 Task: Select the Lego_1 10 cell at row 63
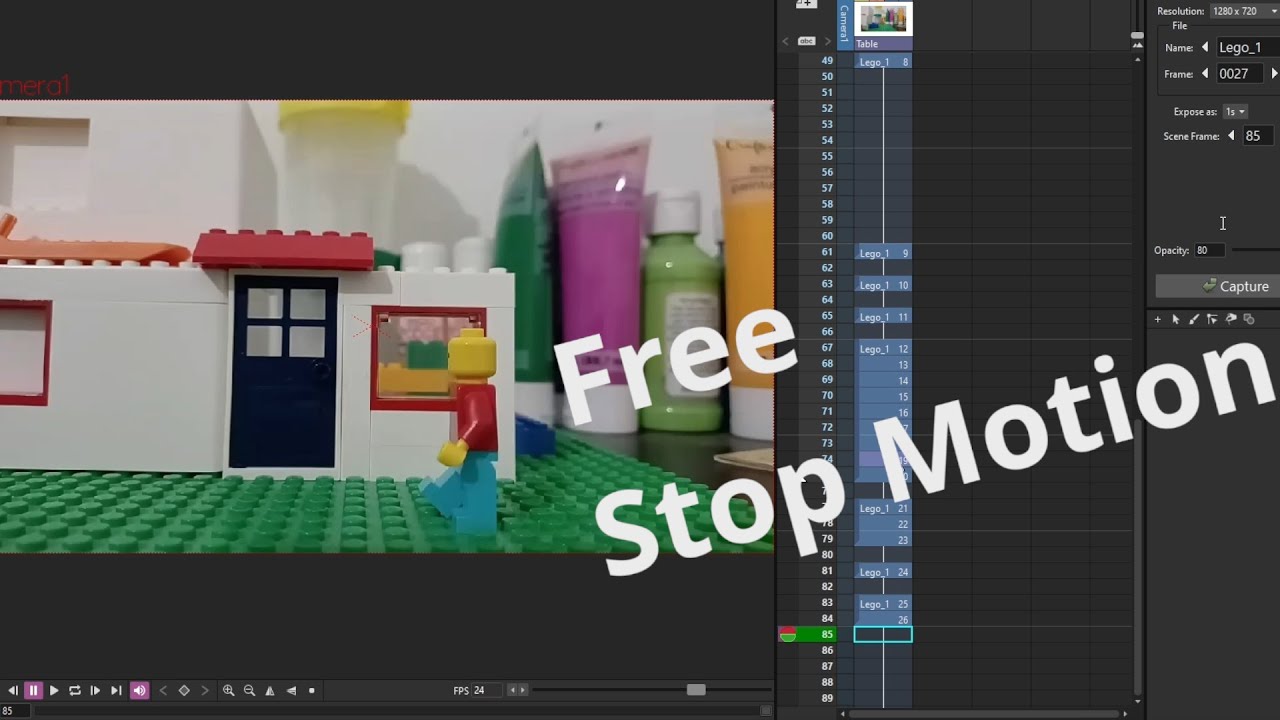[883, 285]
